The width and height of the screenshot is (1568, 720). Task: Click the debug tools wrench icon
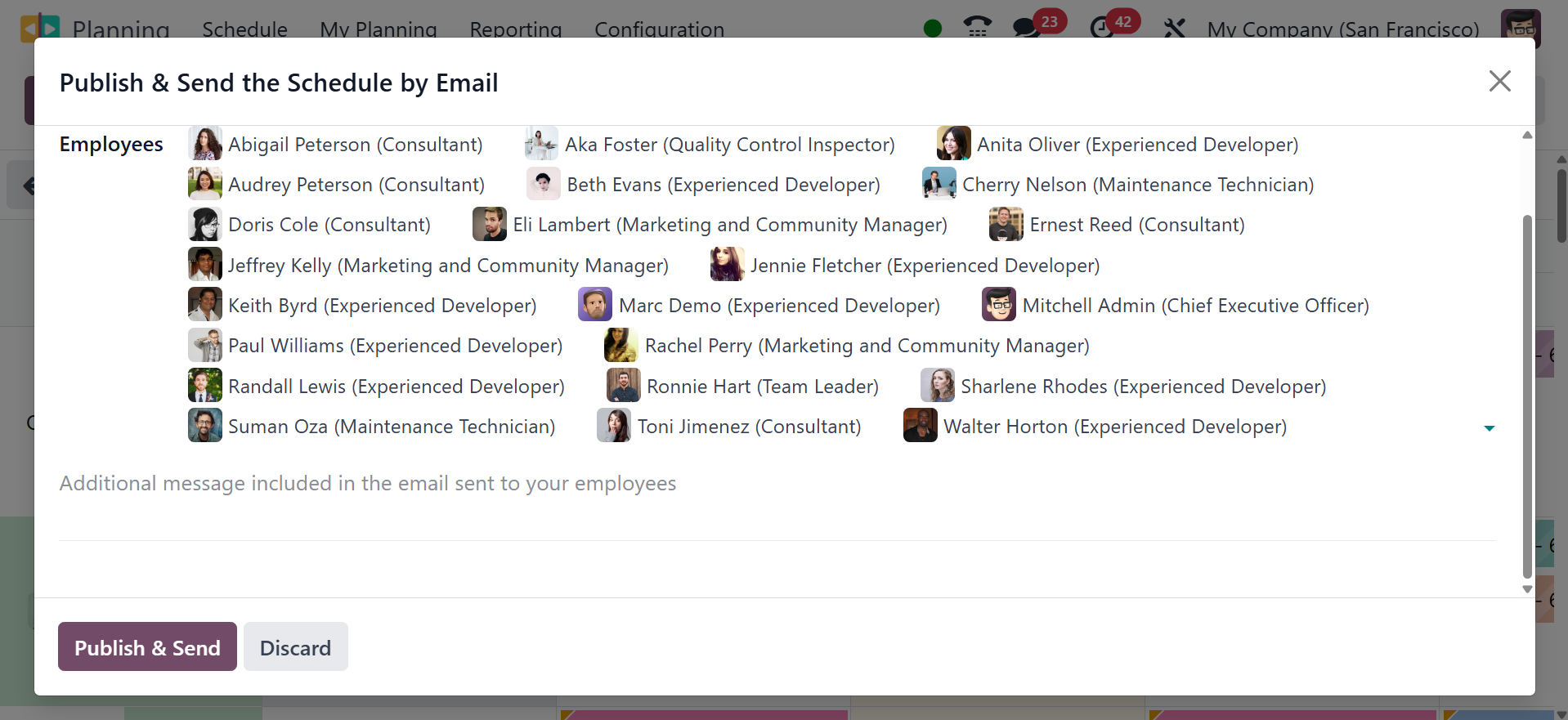pos(1174,29)
